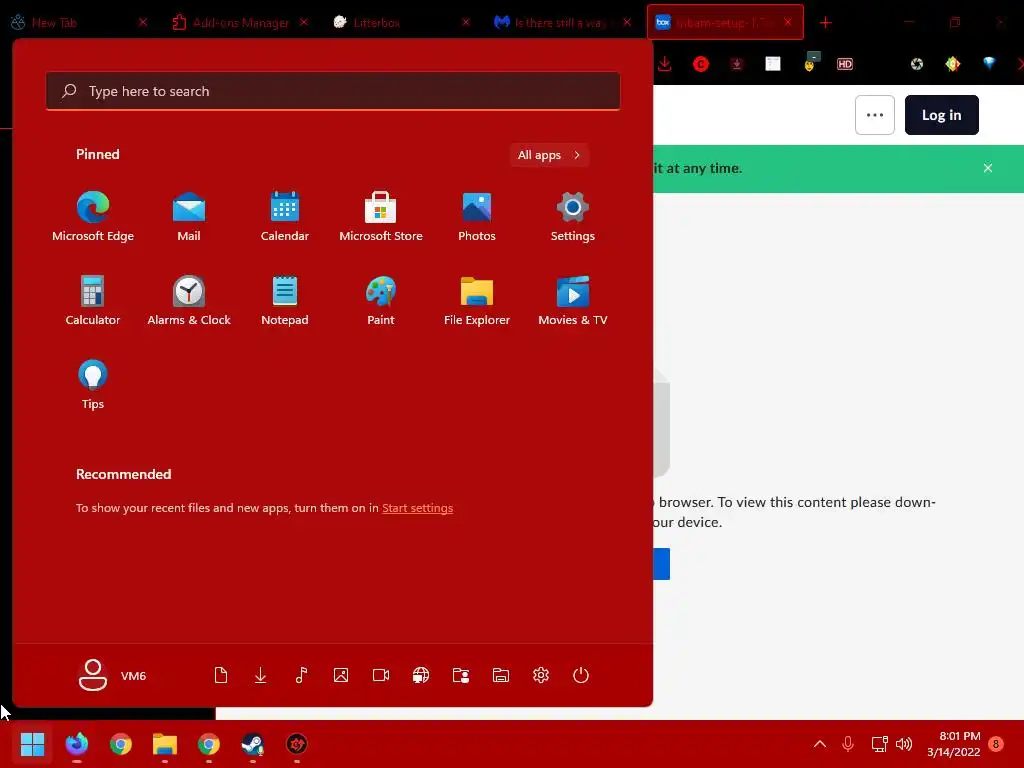This screenshot has height=768, width=1024.
Task: Open the browser Downloads arrow icon
Action: point(665,63)
